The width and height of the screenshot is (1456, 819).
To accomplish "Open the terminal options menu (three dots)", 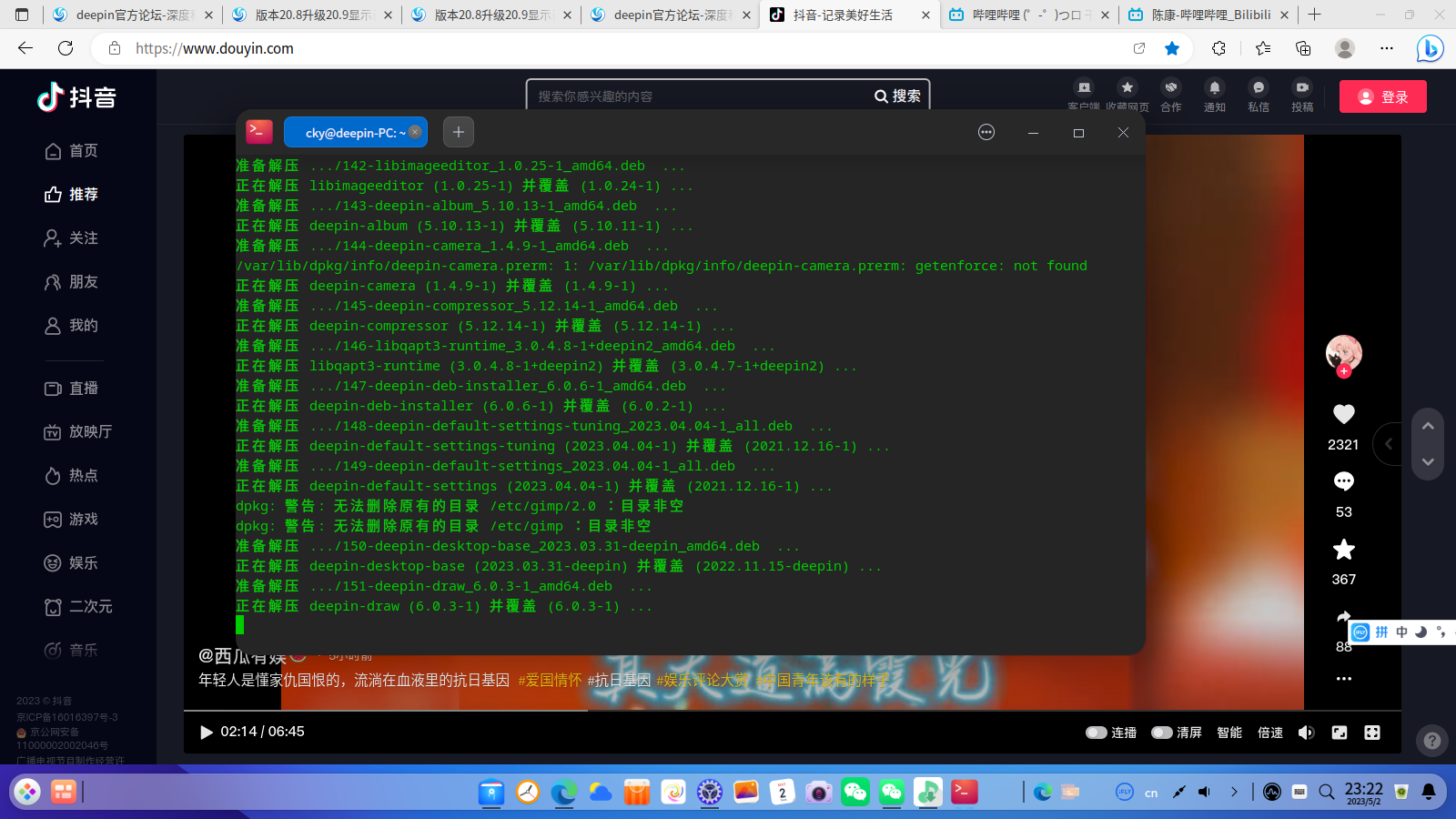I will coord(986,132).
